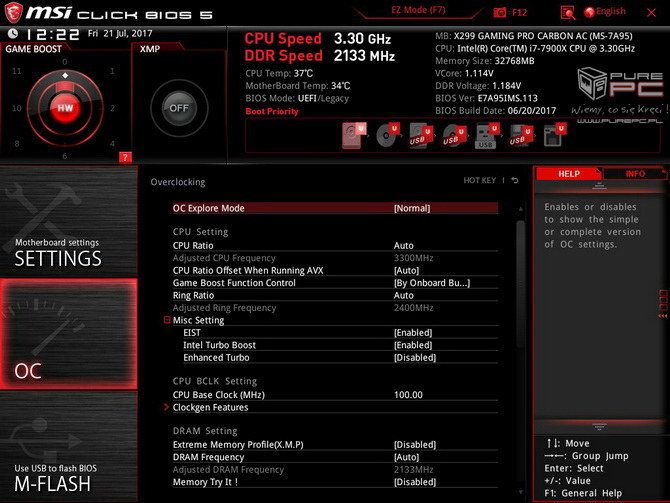Click scrollbar down arrow in OC list
The width and height of the screenshot is (670, 503).
[x=520, y=492]
